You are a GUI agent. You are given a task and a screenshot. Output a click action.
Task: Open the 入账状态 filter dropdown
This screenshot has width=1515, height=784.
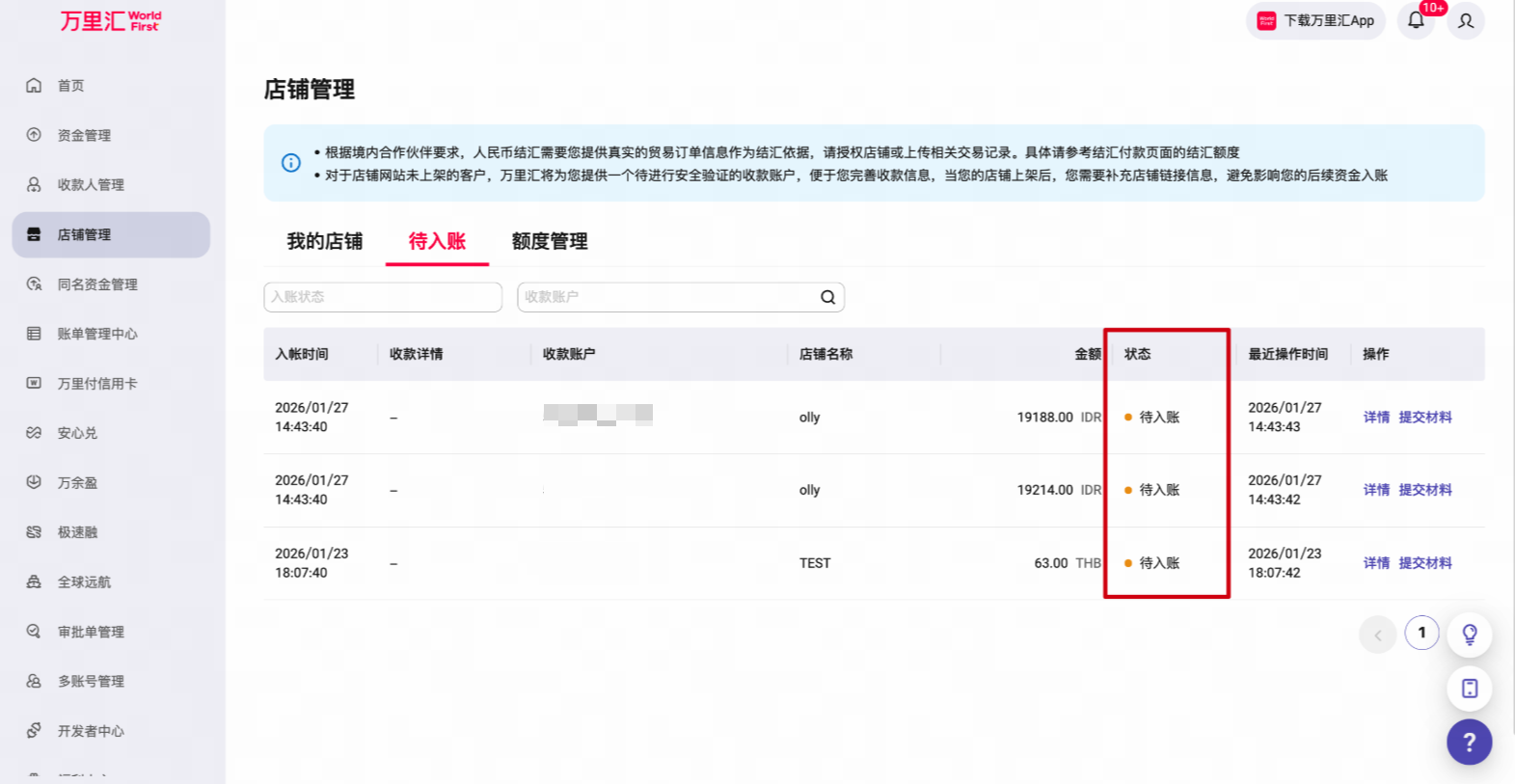(x=383, y=297)
